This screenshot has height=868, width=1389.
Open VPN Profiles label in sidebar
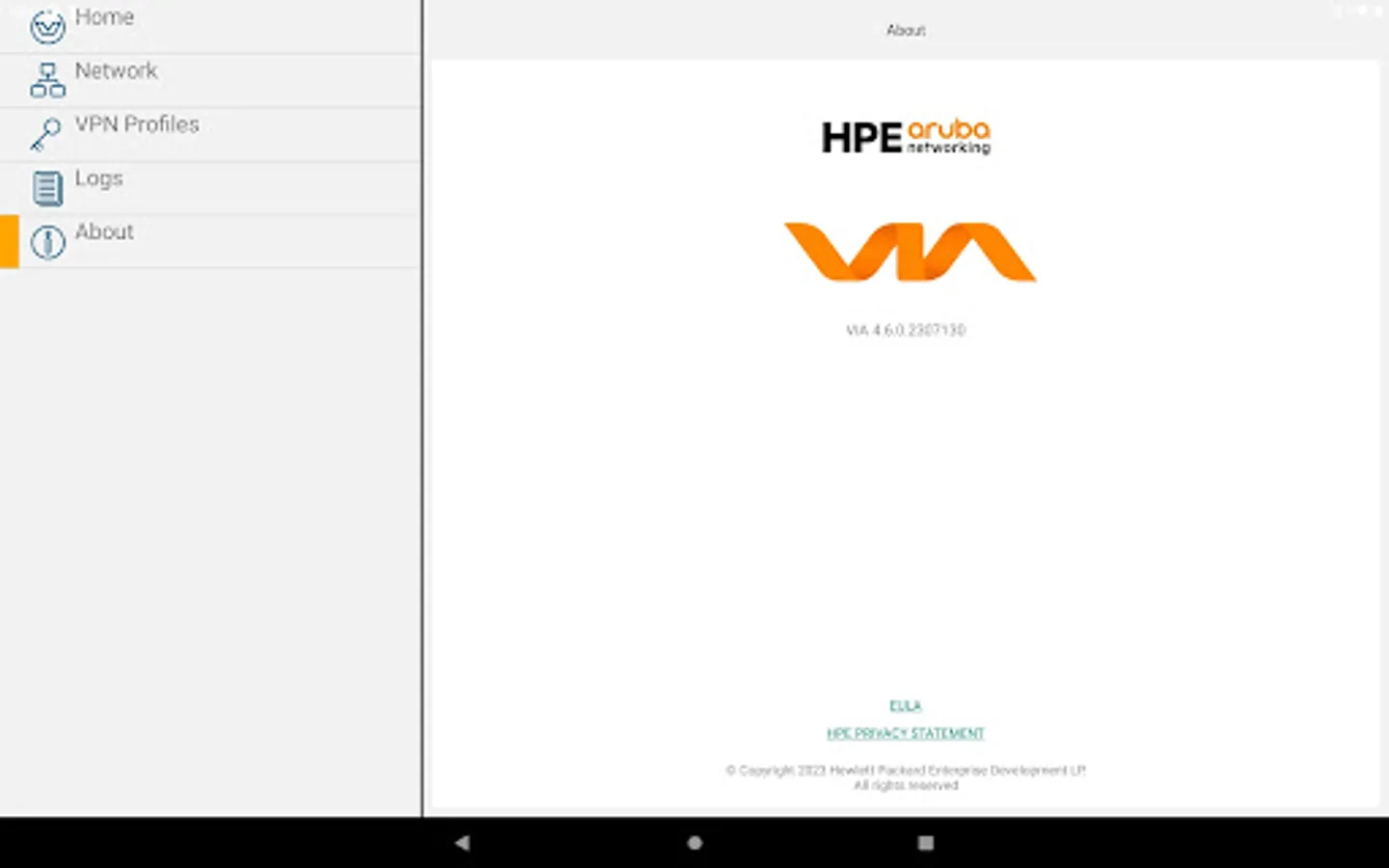coord(137,124)
